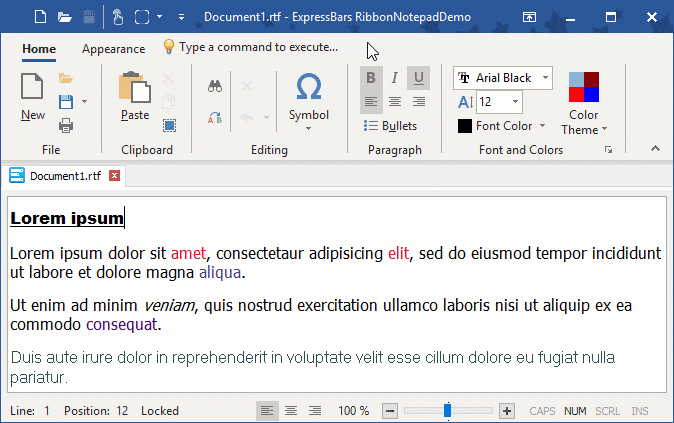Toggle touch mode hand icon in title bar
The width and height of the screenshot is (674, 423).
pyautogui.click(x=118, y=17)
